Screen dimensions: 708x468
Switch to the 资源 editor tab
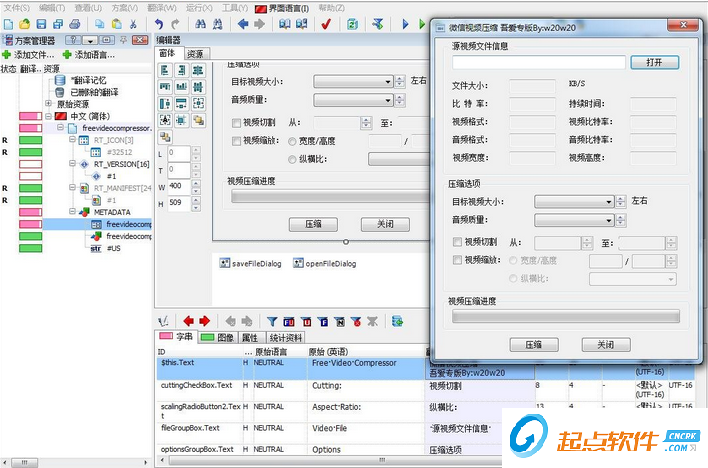coord(196,54)
